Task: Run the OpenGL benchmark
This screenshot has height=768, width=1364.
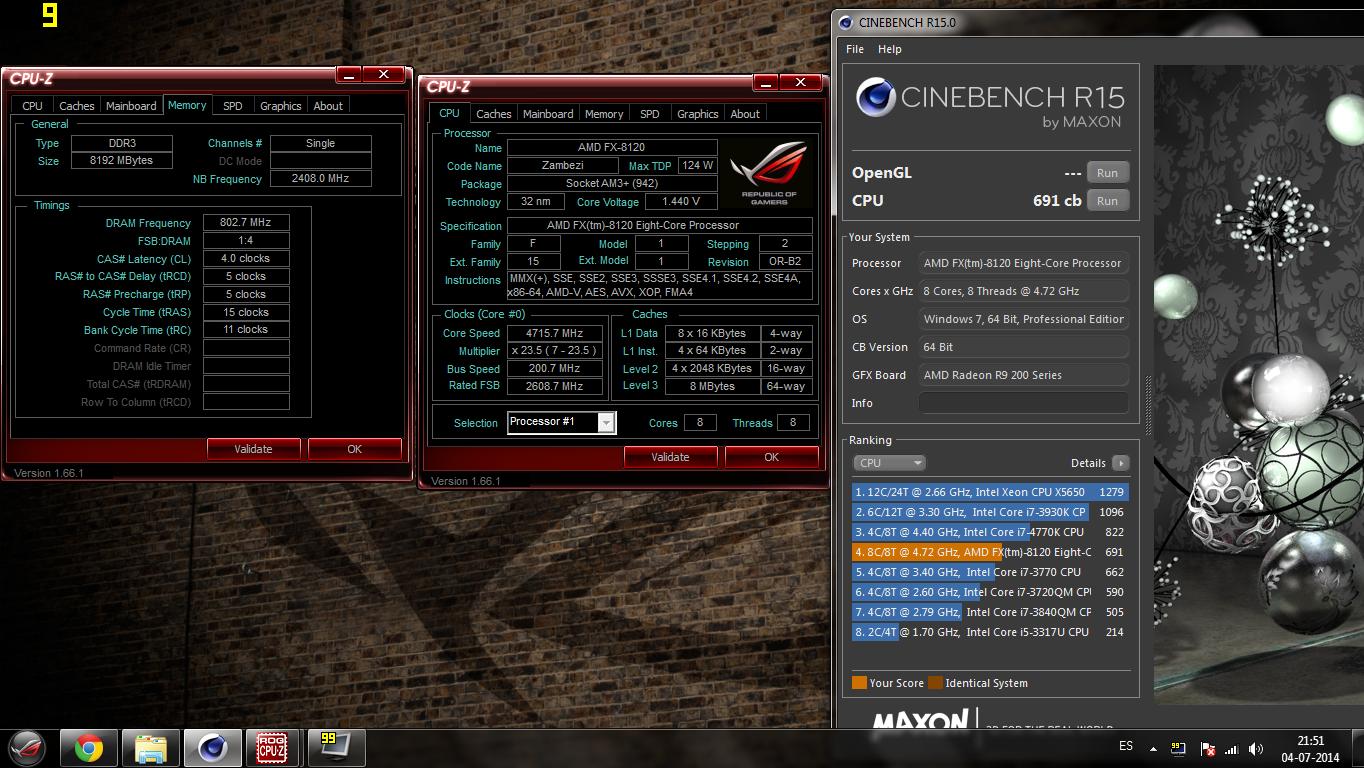Action: pos(1107,173)
